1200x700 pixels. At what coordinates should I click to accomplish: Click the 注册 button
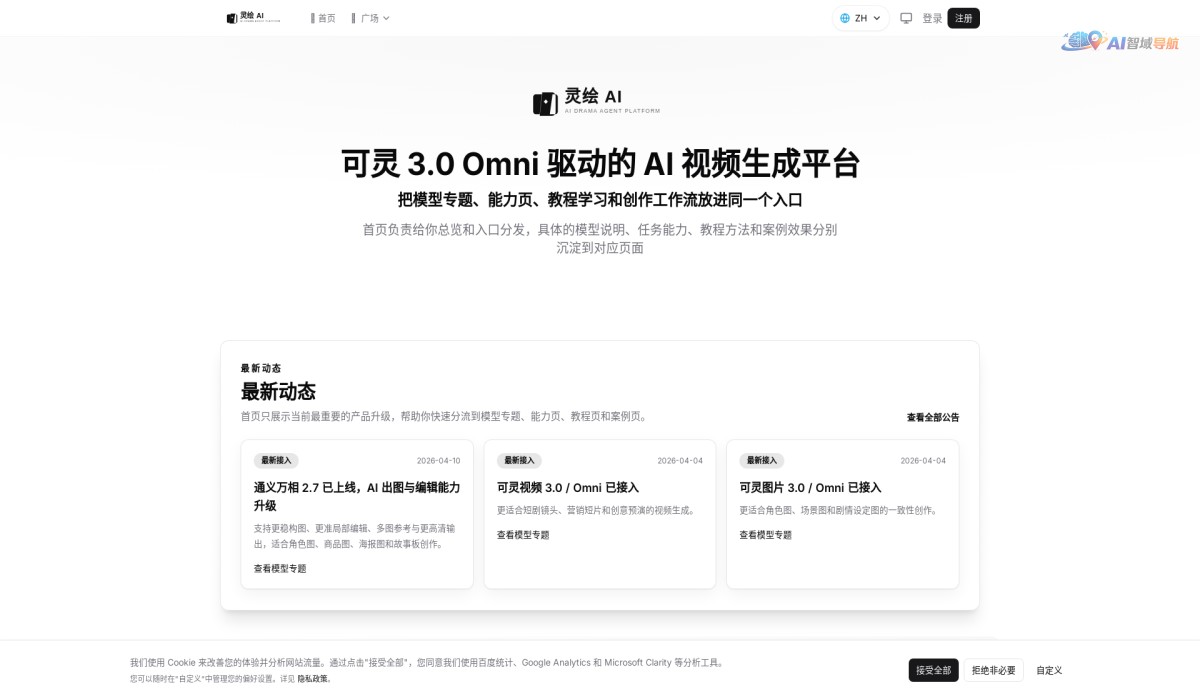(x=963, y=18)
